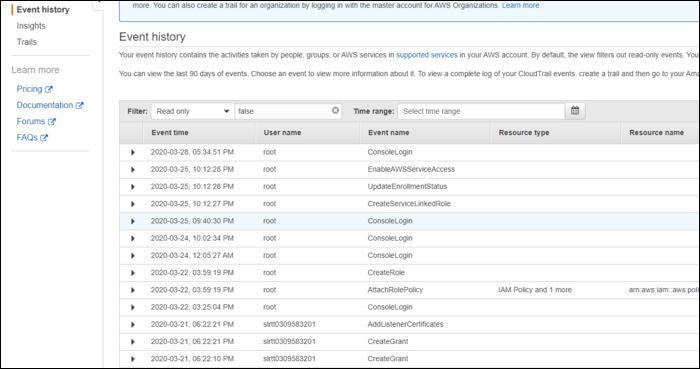
Task: Click 'IAM Policy and 1 more' resource type
Action: click(x=535, y=290)
